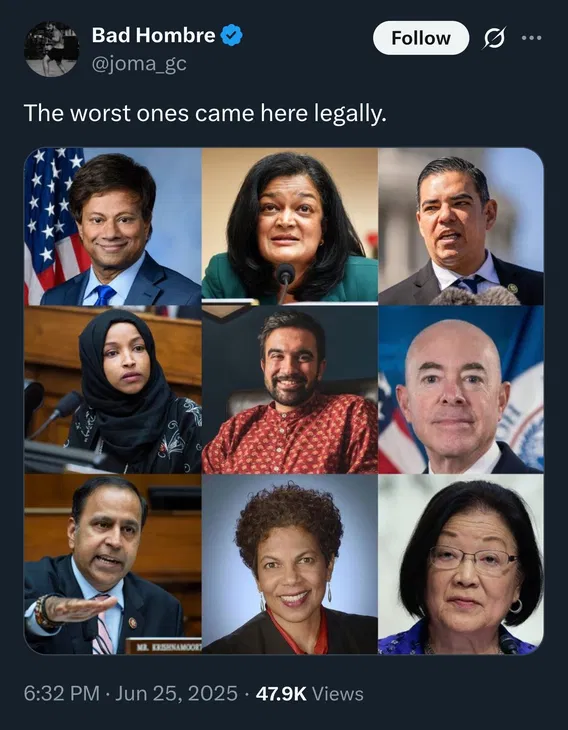Viewport: 568px width, 730px height.
Task: Open photo of woman in green jacket
Action: click(290, 226)
